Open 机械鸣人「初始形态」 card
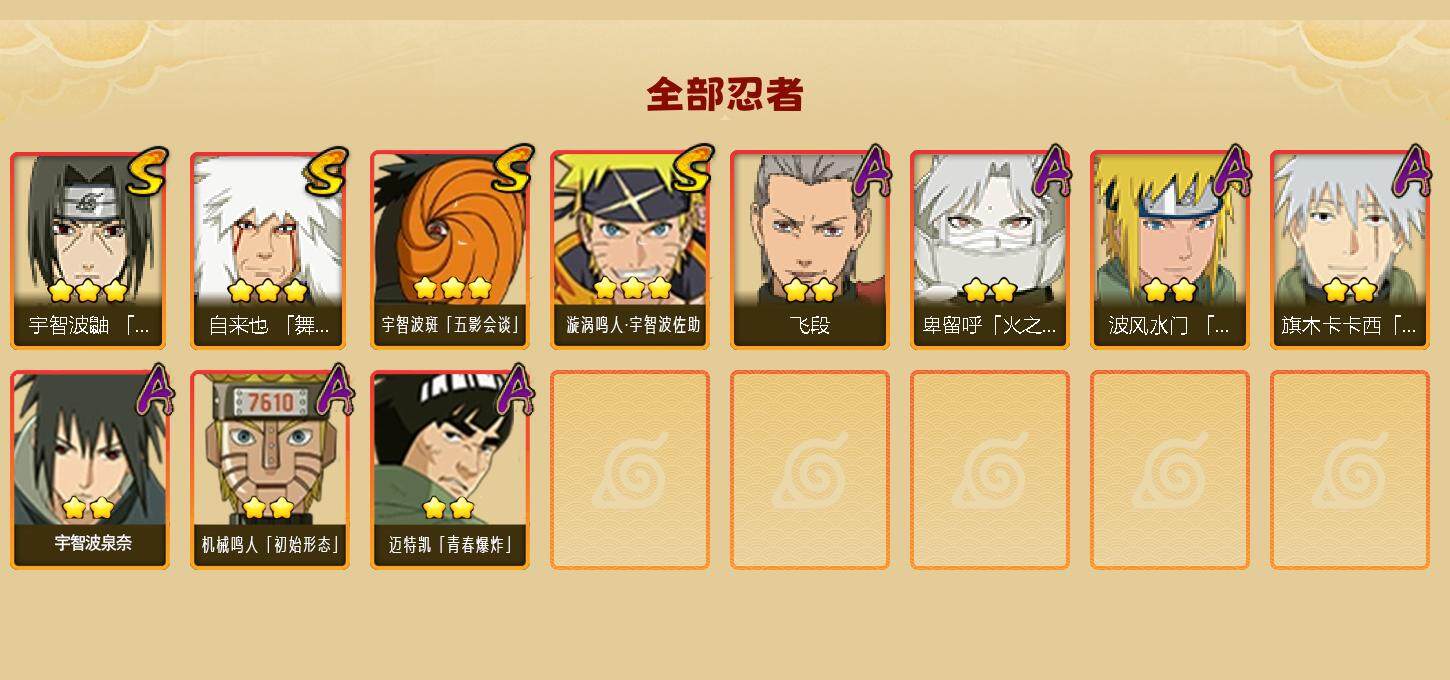1450x680 pixels. click(x=269, y=470)
